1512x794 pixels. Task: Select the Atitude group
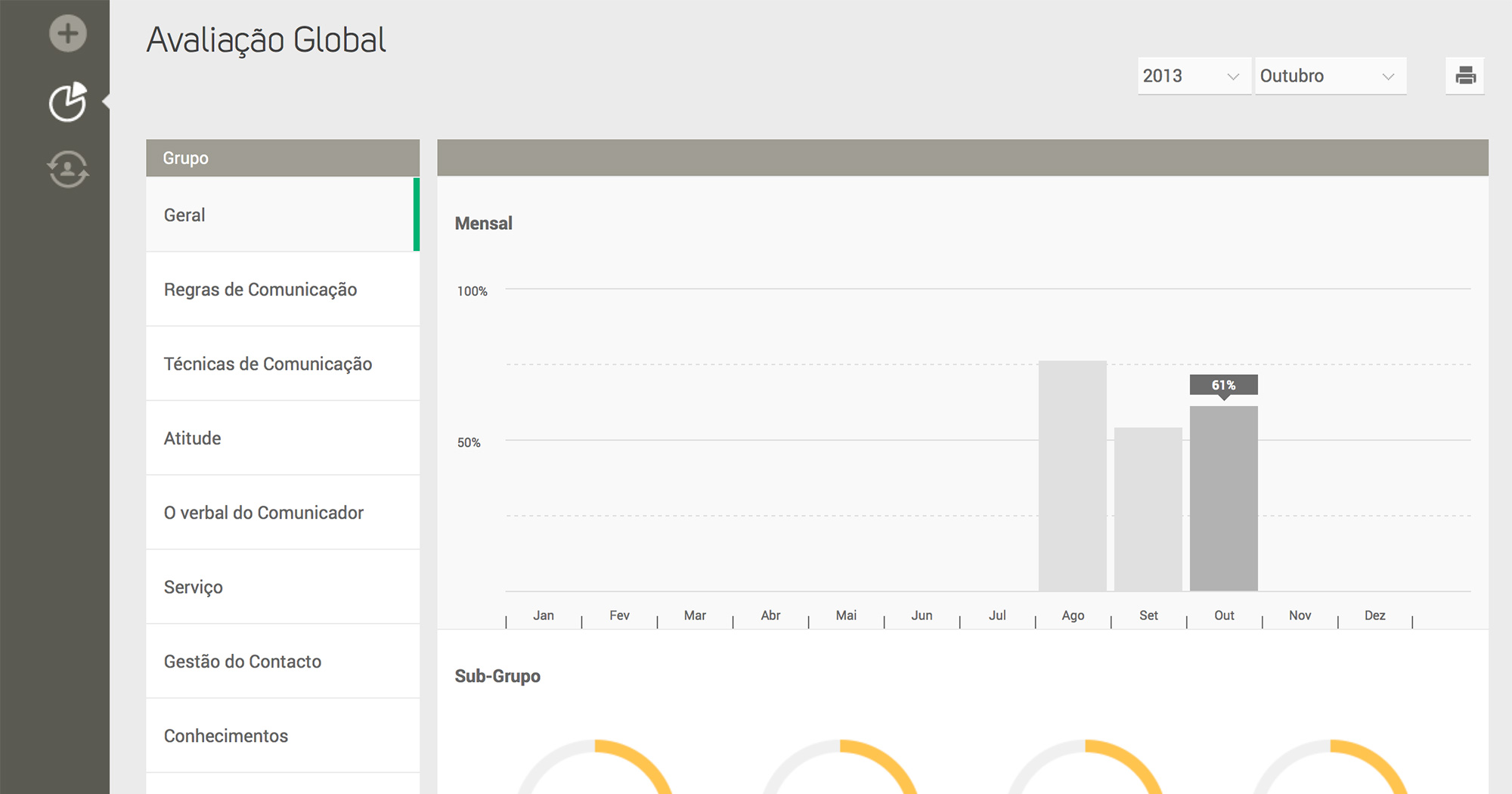pos(283,439)
